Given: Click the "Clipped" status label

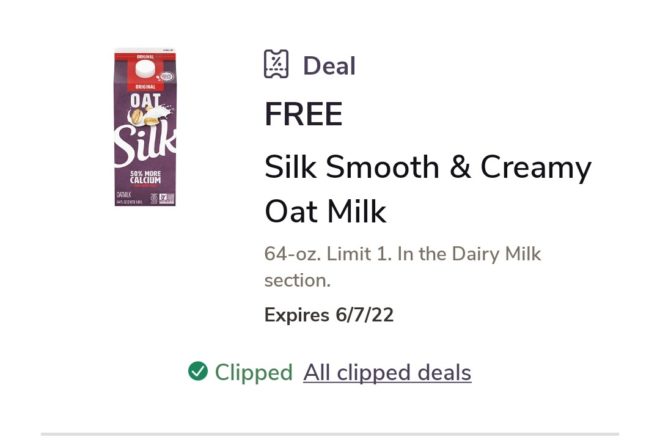Looking at the screenshot, I should pyautogui.click(x=253, y=373).
